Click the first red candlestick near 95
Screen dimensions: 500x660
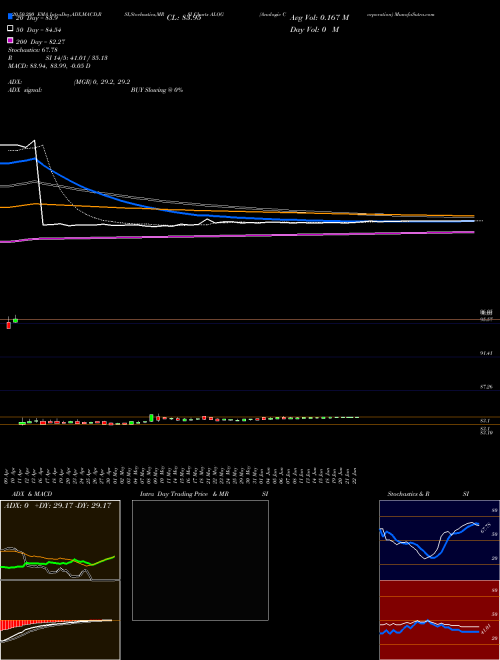[8, 325]
